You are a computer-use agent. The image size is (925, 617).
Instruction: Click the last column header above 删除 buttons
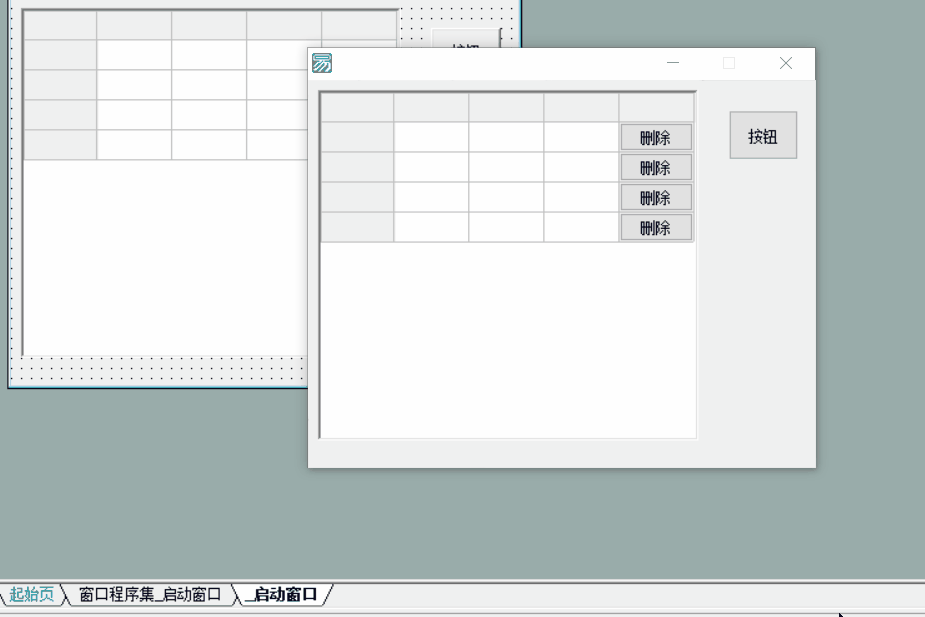tap(656, 107)
